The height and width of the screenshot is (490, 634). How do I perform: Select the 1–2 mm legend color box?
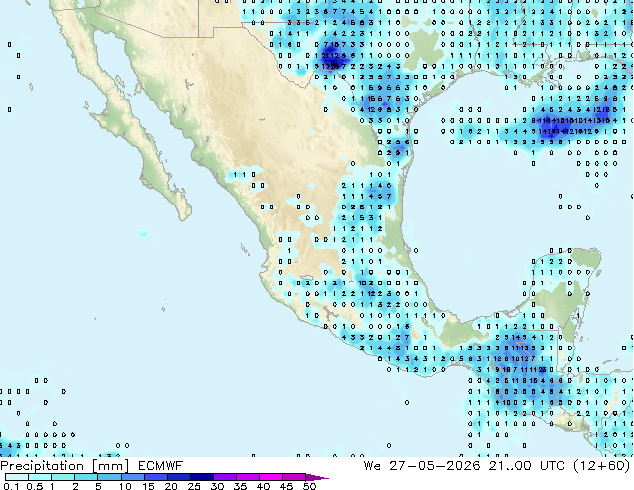pos(63,477)
